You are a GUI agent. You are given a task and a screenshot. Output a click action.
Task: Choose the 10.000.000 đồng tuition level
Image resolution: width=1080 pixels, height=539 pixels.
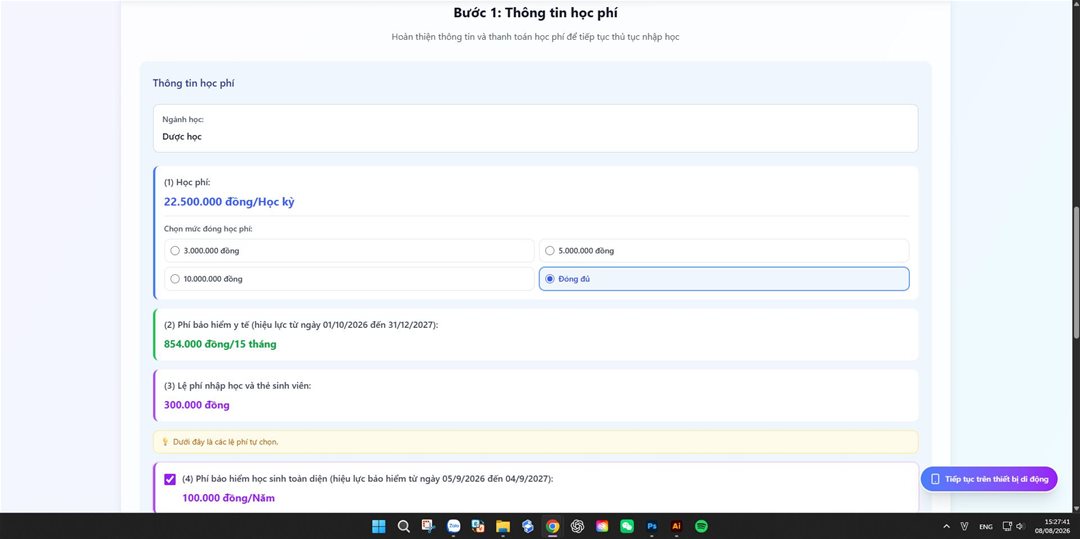(349, 279)
